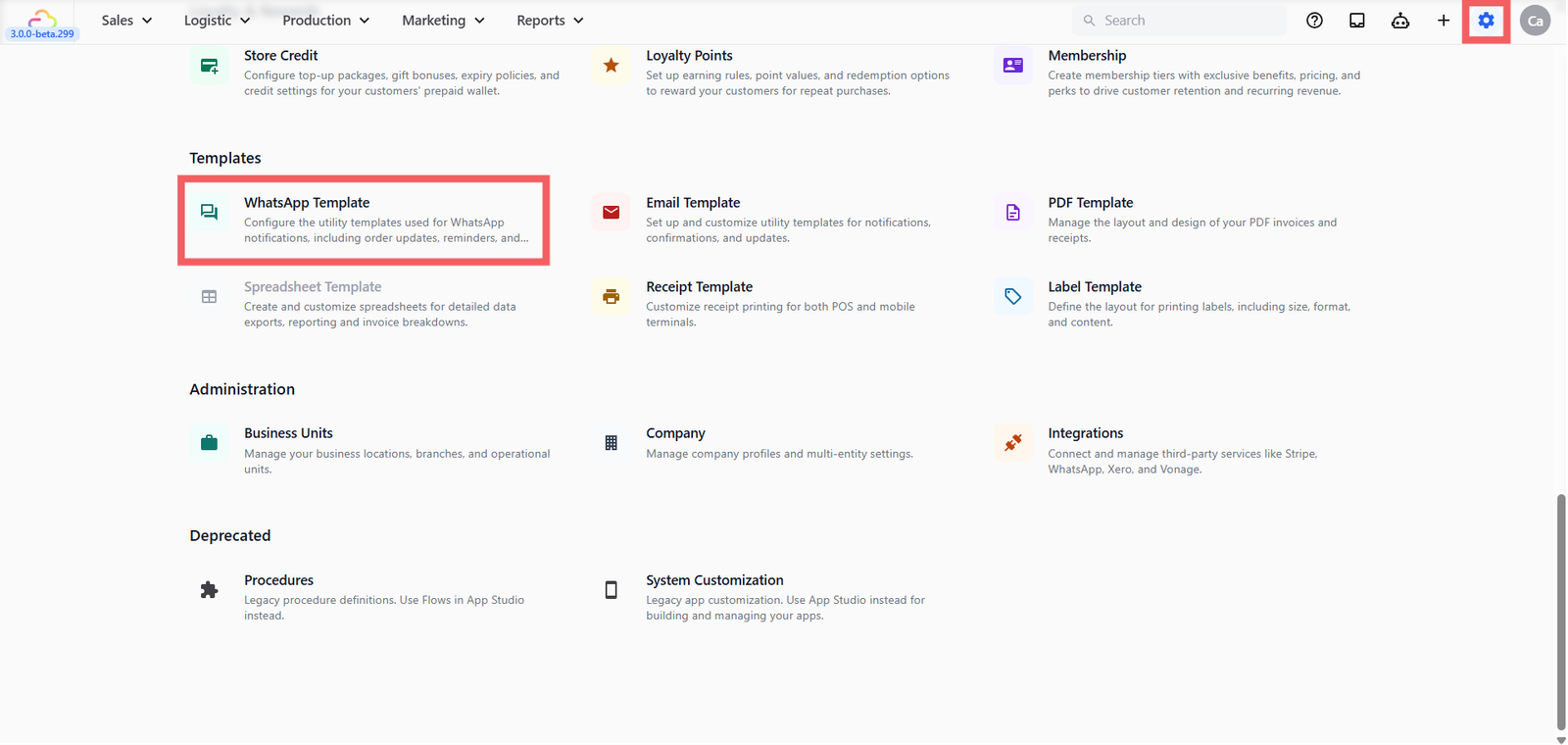Image resolution: width=1568 pixels, height=745 pixels.
Task: Open the robot assistant icon
Action: point(1400,21)
